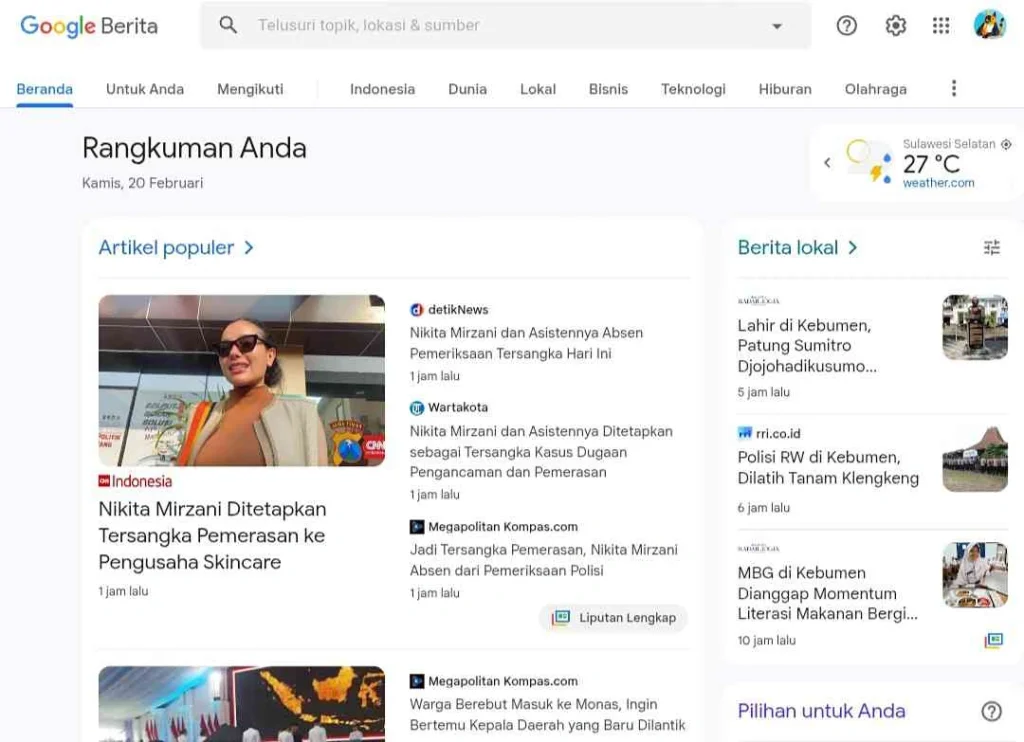The height and width of the screenshot is (742, 1024).
Task: Click the Rangkuman Anda title
Action: tap(194, 148)
